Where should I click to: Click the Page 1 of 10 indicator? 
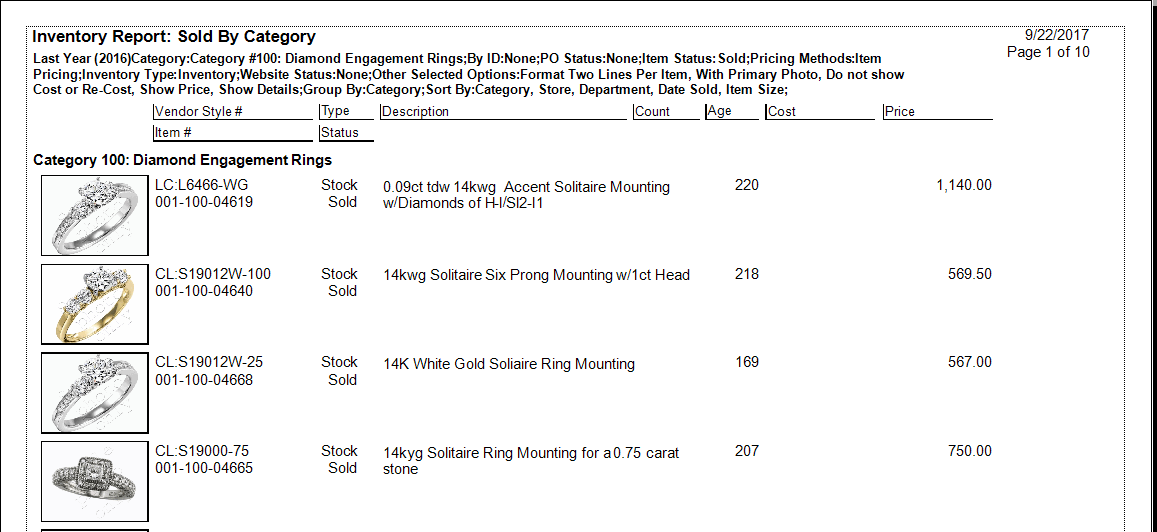pos(1048,52)
